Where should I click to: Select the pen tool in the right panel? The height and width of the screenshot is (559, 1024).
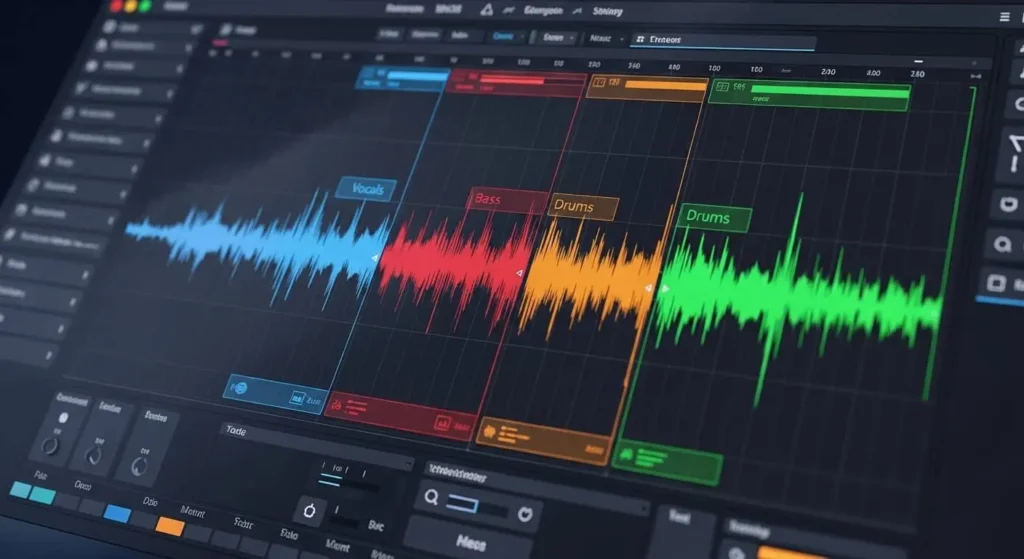(1014, 152)
